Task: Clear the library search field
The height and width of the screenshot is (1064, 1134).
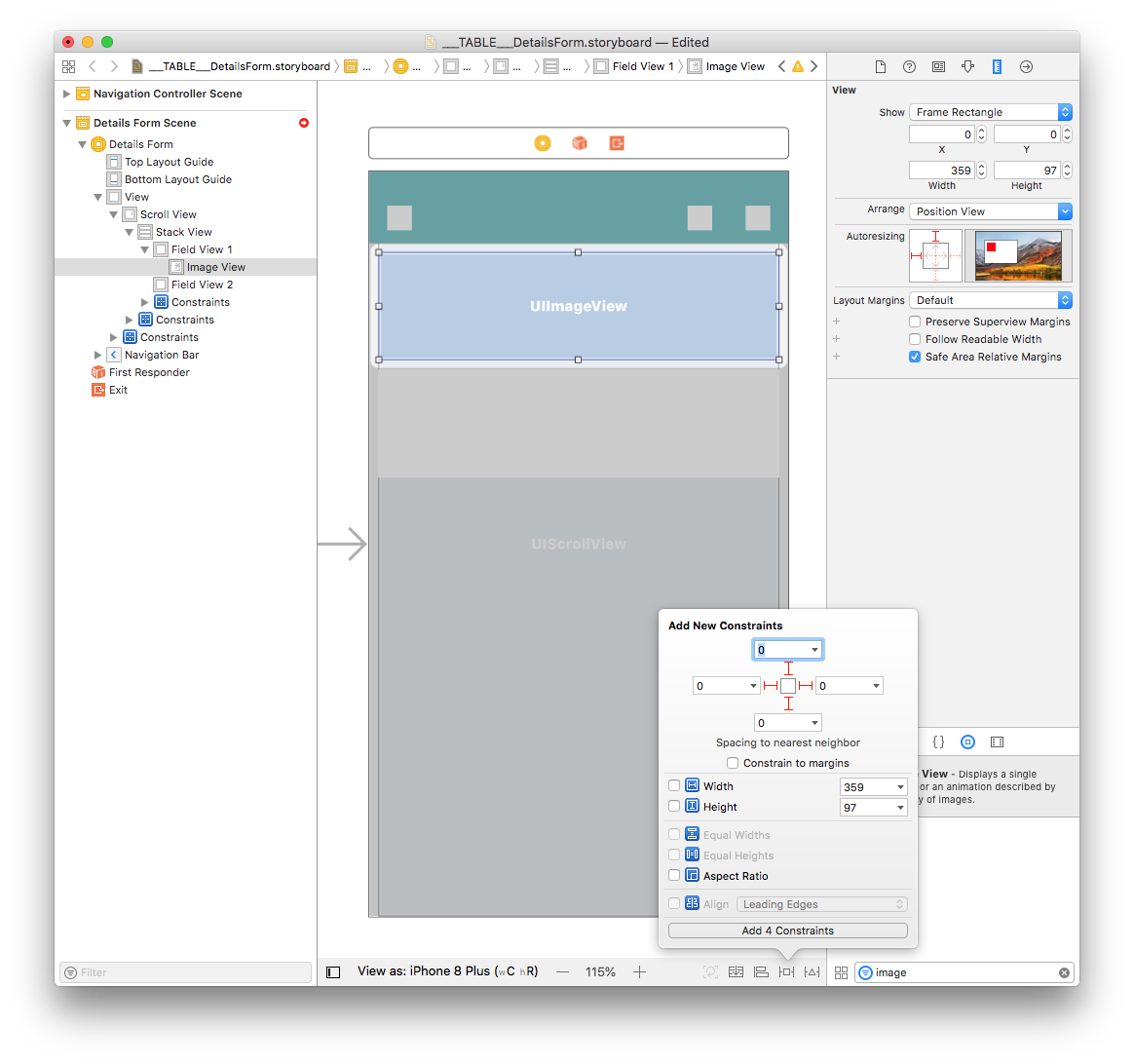Action: (1064, 972)
